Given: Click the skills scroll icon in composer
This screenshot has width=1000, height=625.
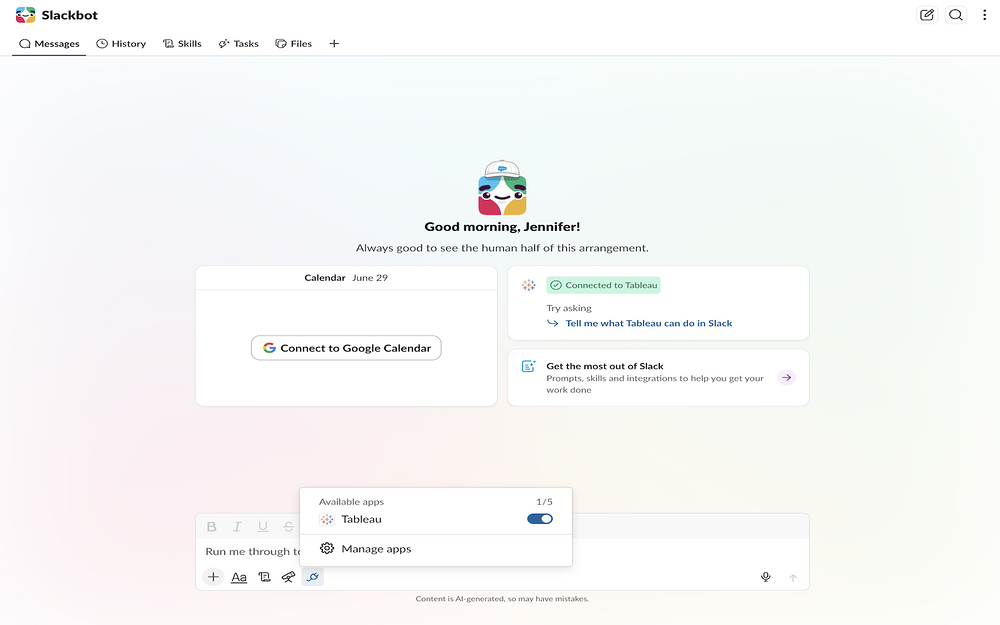Looking at the screenshot, I should pyautogui.click(x=264, y=577).
